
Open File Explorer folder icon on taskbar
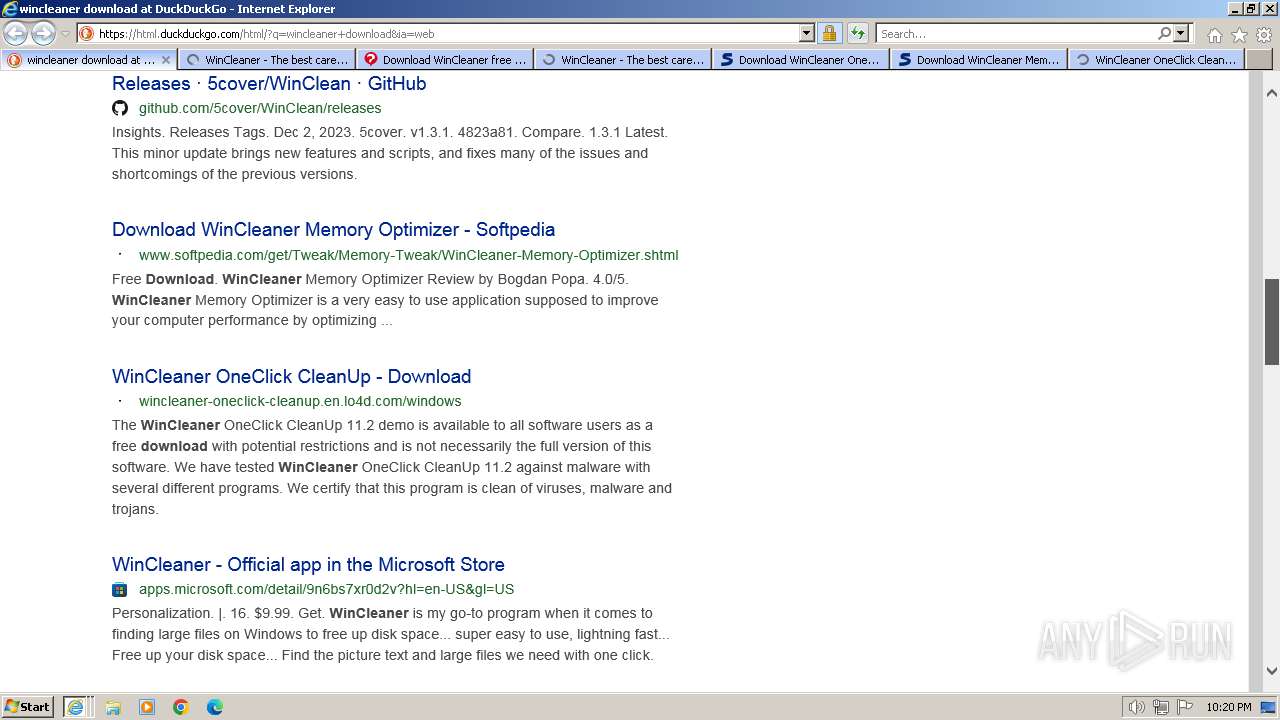[x=113, y=707]
